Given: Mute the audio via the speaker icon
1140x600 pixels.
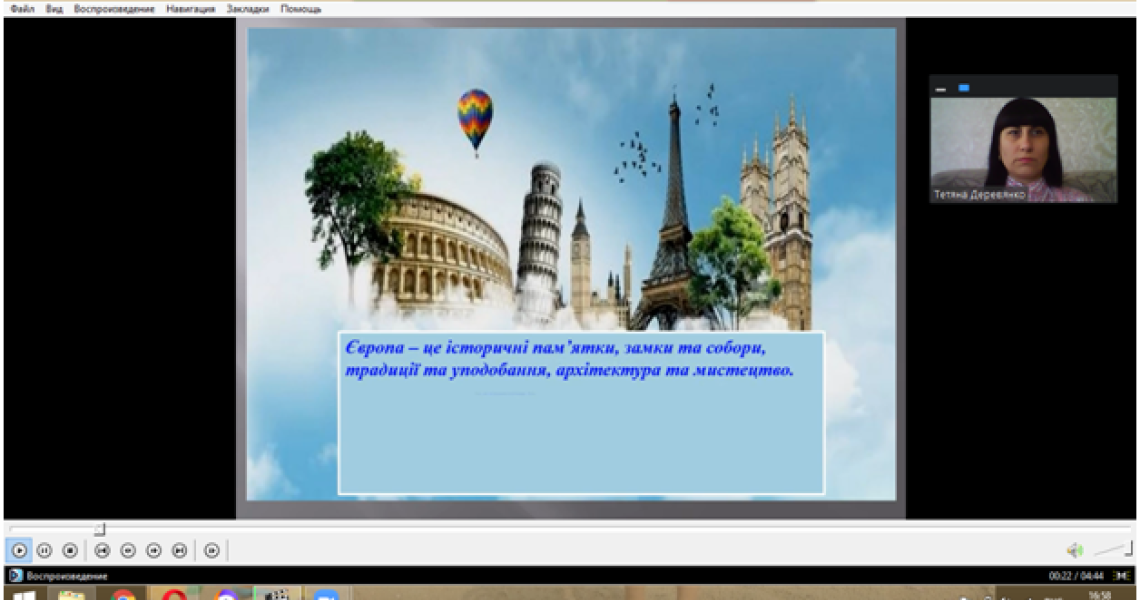Looking at the screenshot, I should click(x=1075, y=551).
